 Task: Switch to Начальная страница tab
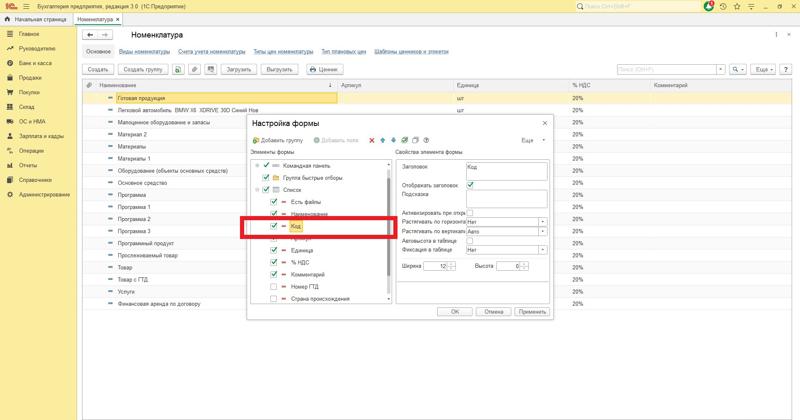point(36,19)
